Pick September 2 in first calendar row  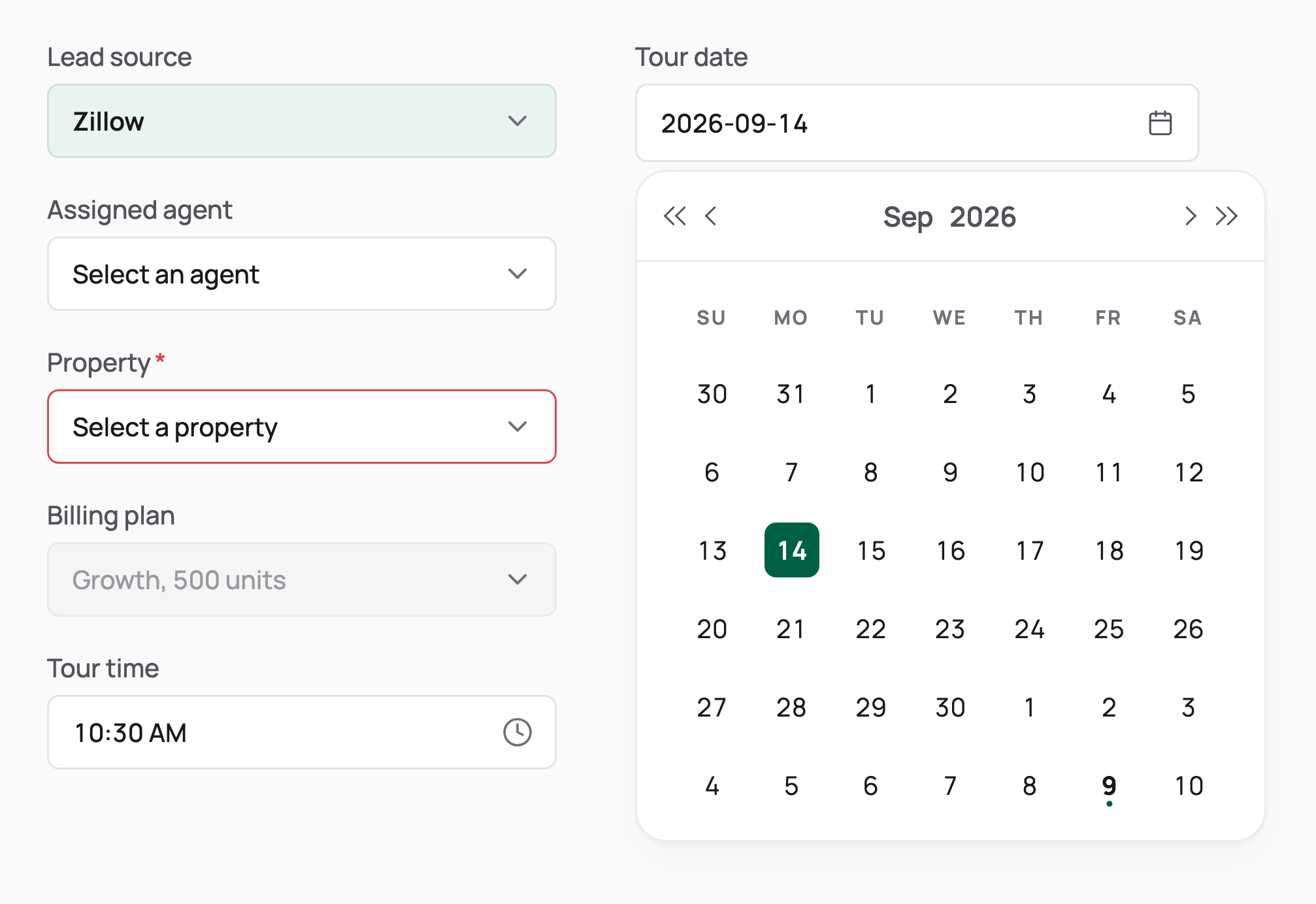tap(950, 393)
